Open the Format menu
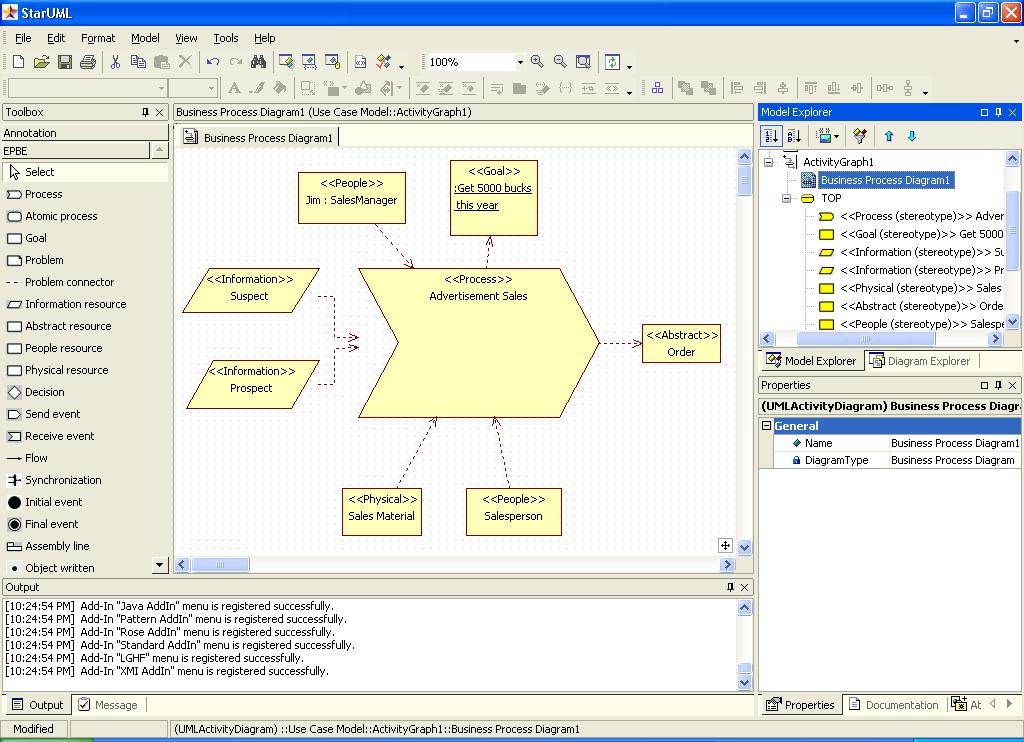This screenshot has height=742, width=1024. 98,39
